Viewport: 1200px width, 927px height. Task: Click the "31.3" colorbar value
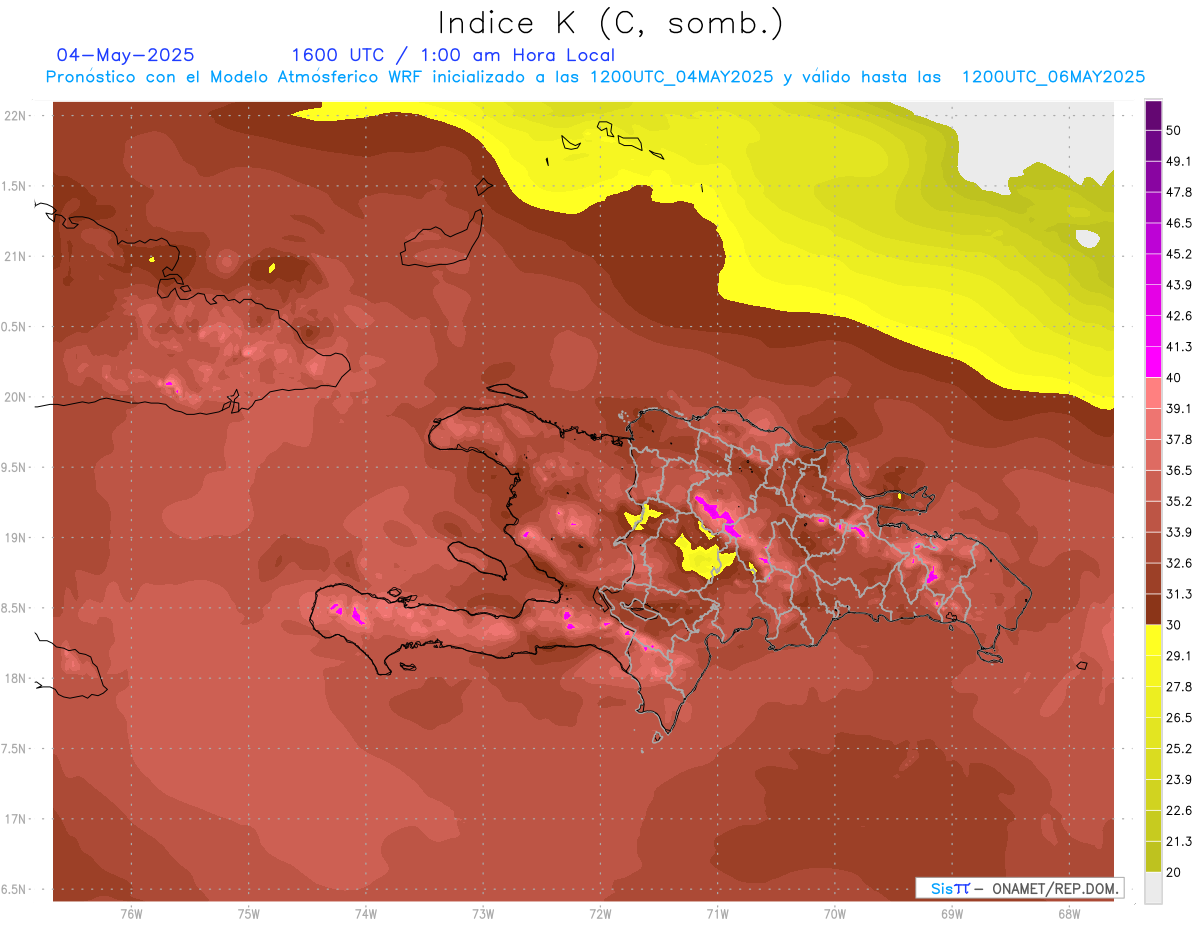pos(1179,594)
